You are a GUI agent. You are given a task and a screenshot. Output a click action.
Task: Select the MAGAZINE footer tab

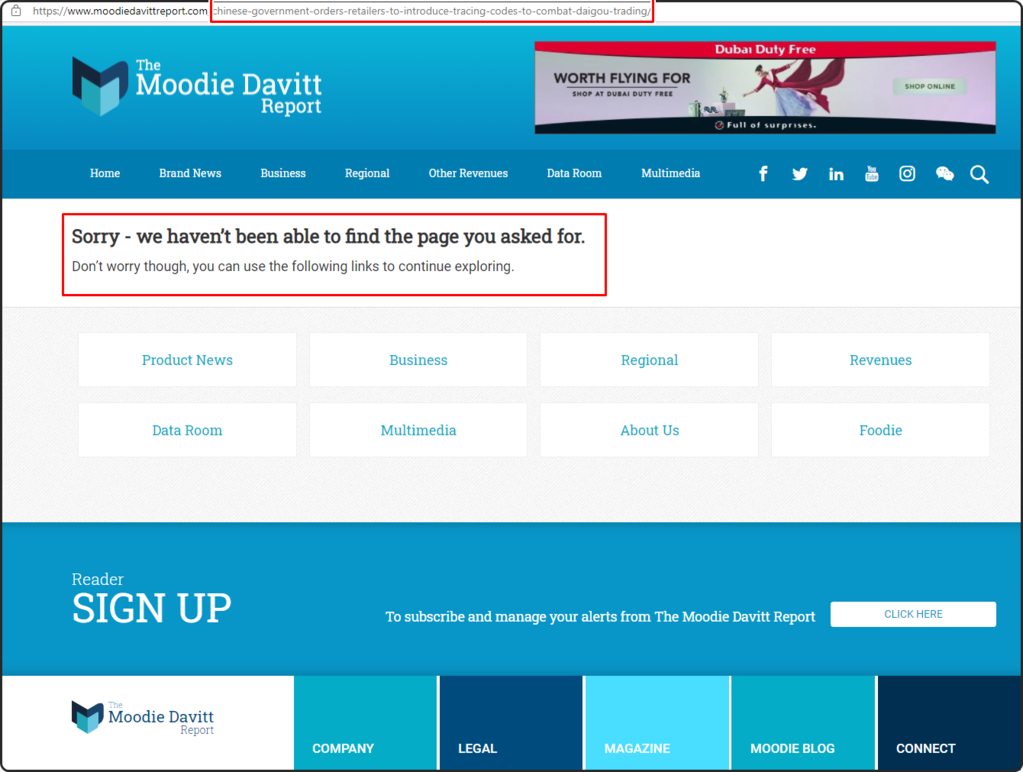[x=637, y=748]
